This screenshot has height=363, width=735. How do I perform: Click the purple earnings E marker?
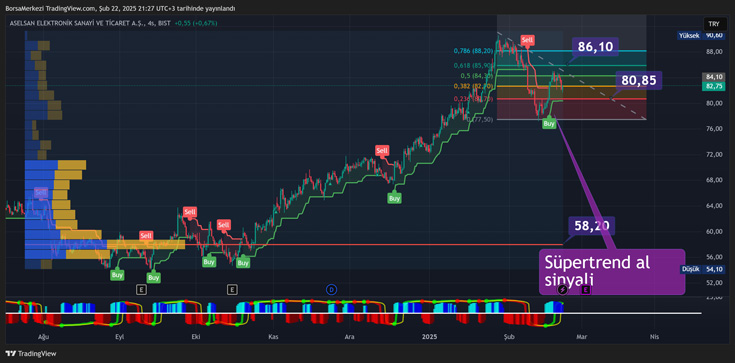tap(586, 290)
